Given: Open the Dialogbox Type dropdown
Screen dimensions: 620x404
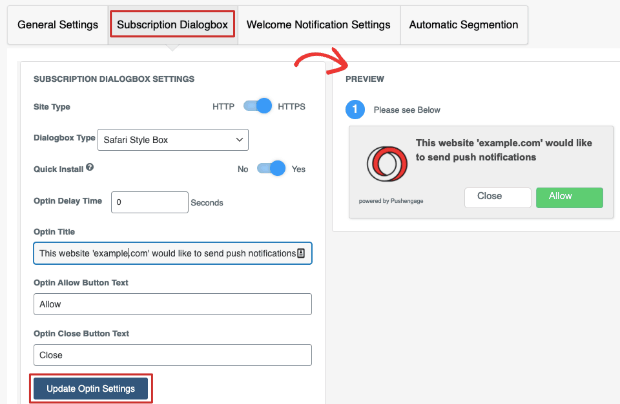Looking at the screenshot, I should (173, 140).
